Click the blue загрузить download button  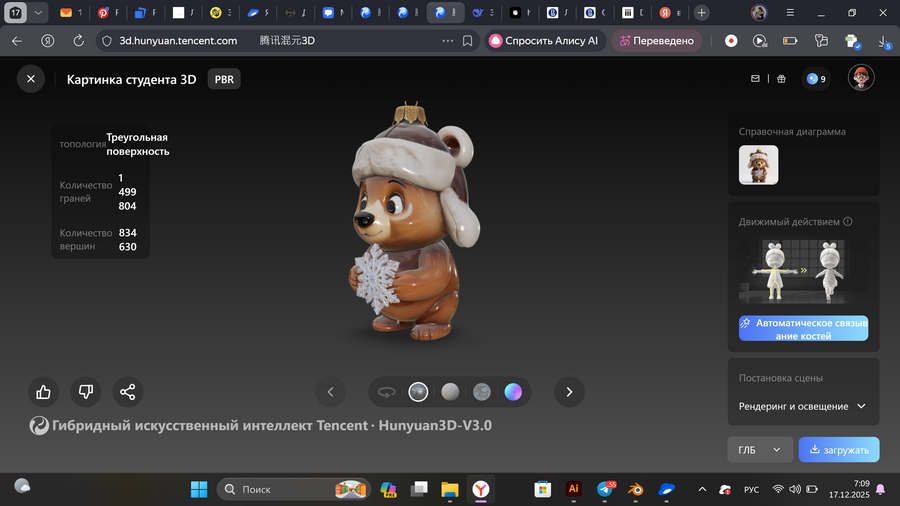point(839,450)
